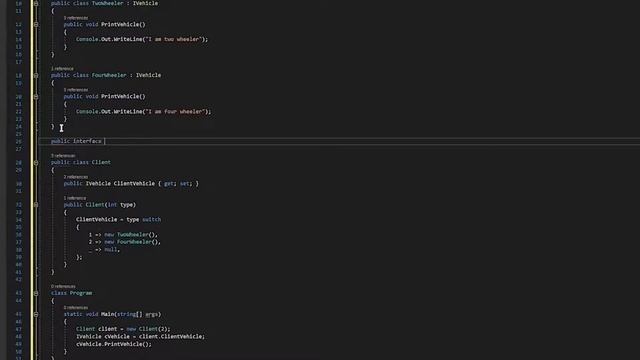Click the "I am two wheeler" string
Screen dimensions: 640x360
tap(173, 40)
